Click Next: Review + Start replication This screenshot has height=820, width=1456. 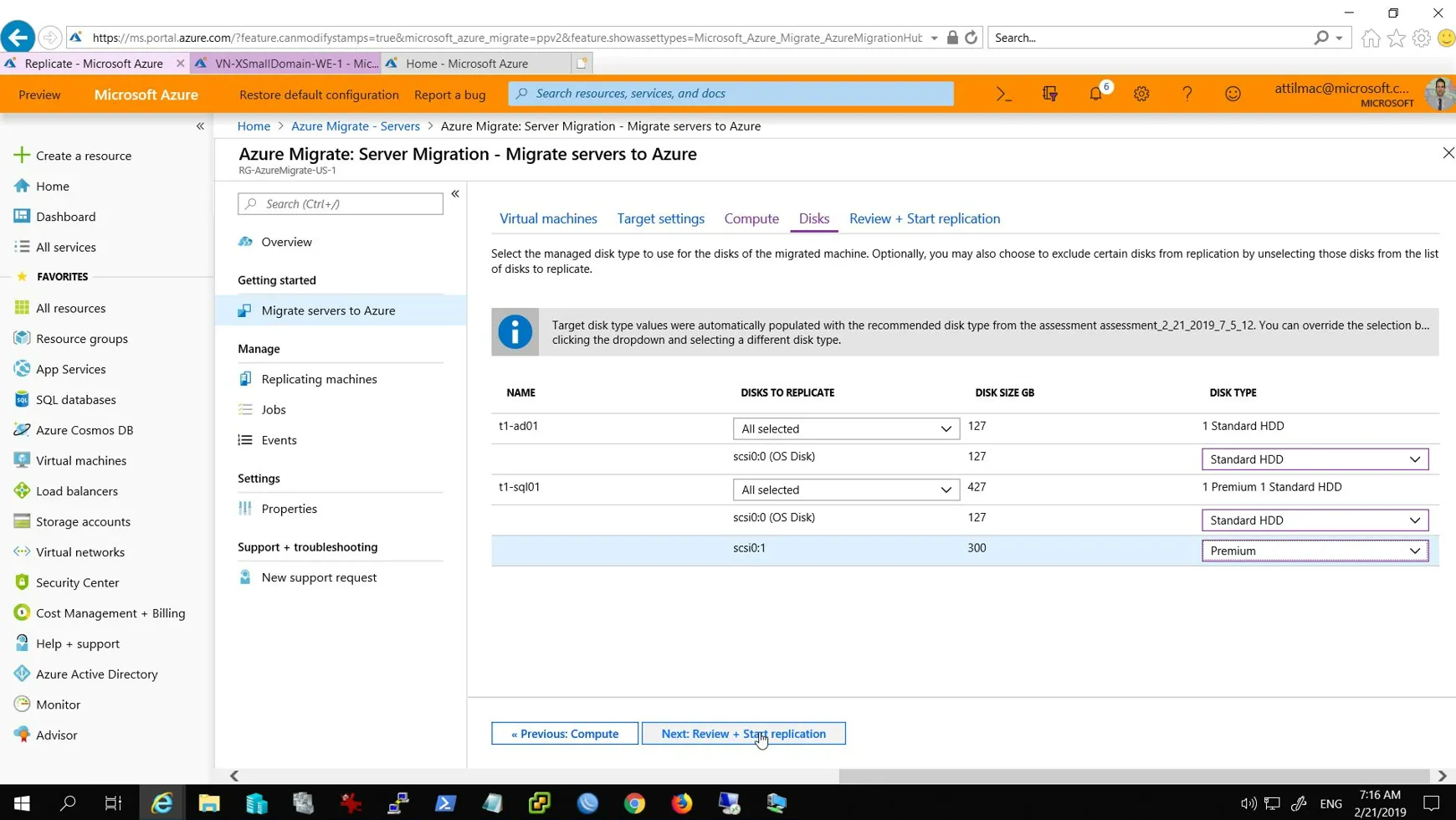[x=743, y=734]
